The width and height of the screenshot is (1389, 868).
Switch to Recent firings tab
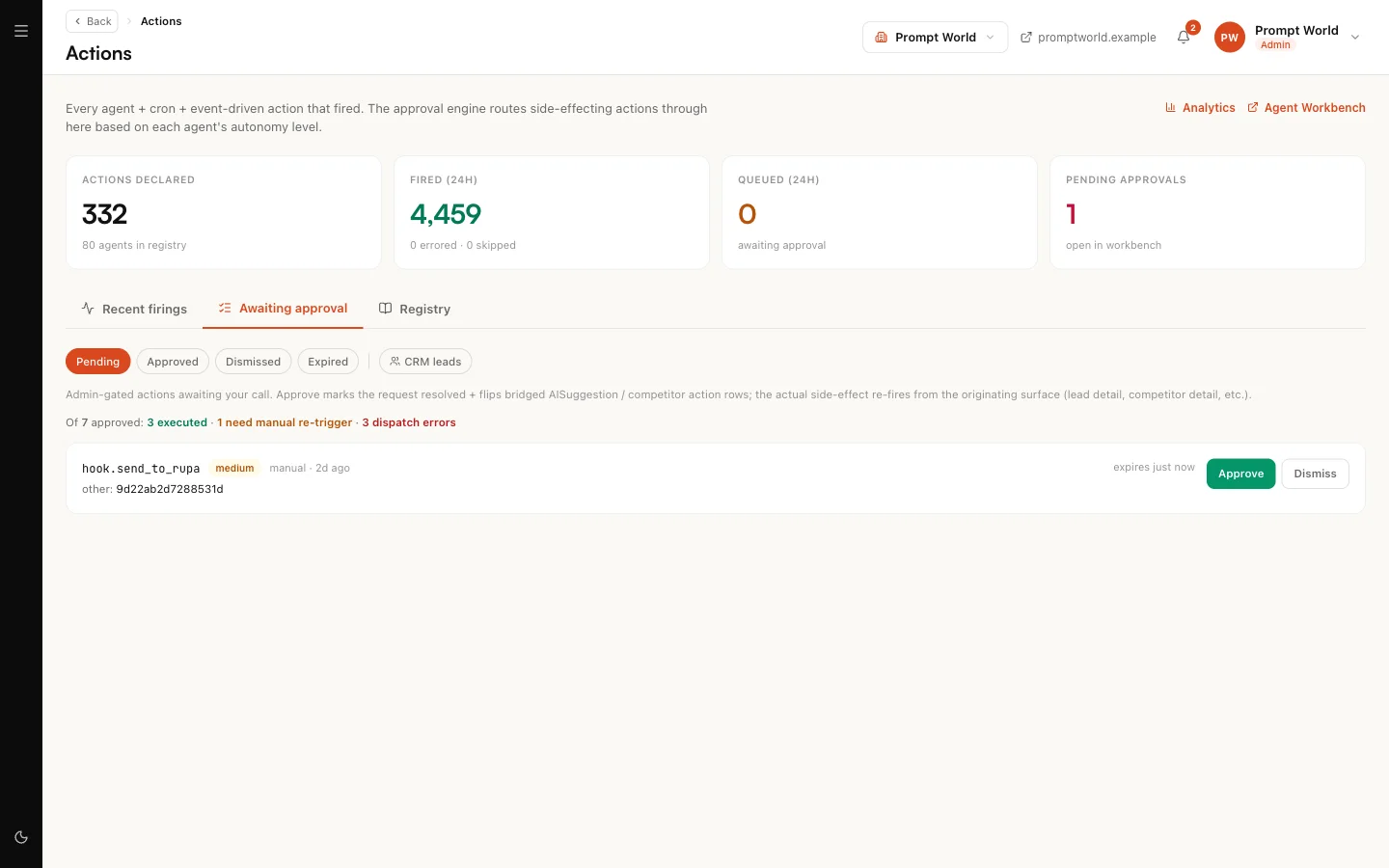[134, 309]
